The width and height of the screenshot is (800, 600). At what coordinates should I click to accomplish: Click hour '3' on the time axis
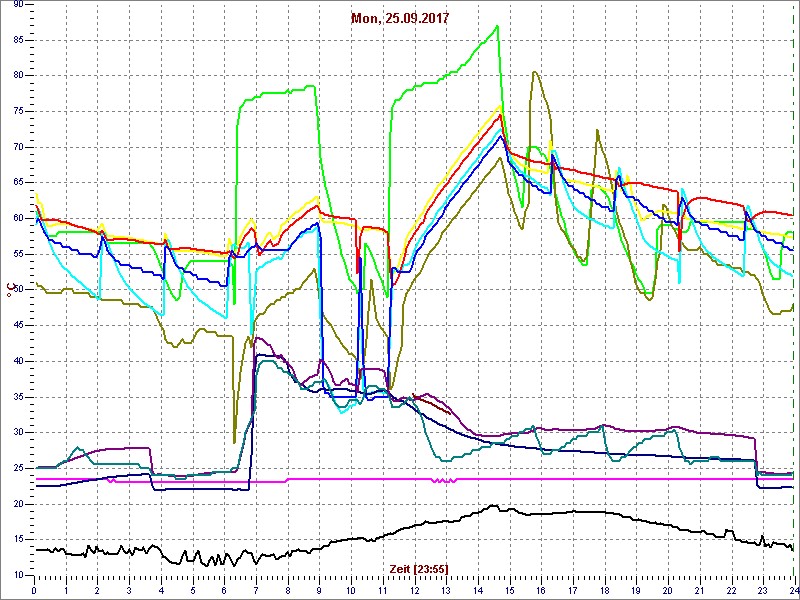pyautogui.click(x=129, y=590)
